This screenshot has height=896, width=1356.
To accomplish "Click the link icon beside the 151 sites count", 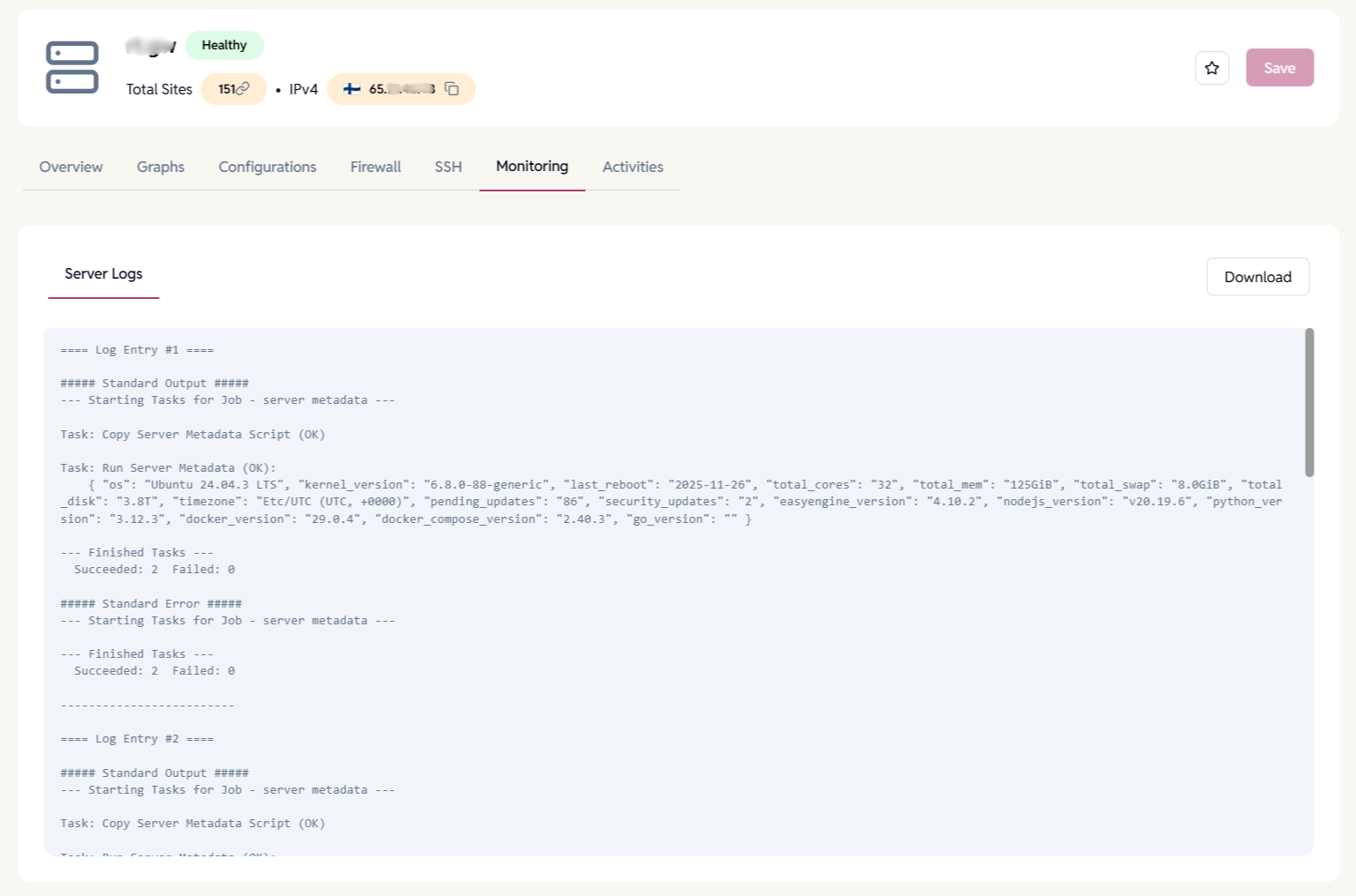I will pos(242,88).
